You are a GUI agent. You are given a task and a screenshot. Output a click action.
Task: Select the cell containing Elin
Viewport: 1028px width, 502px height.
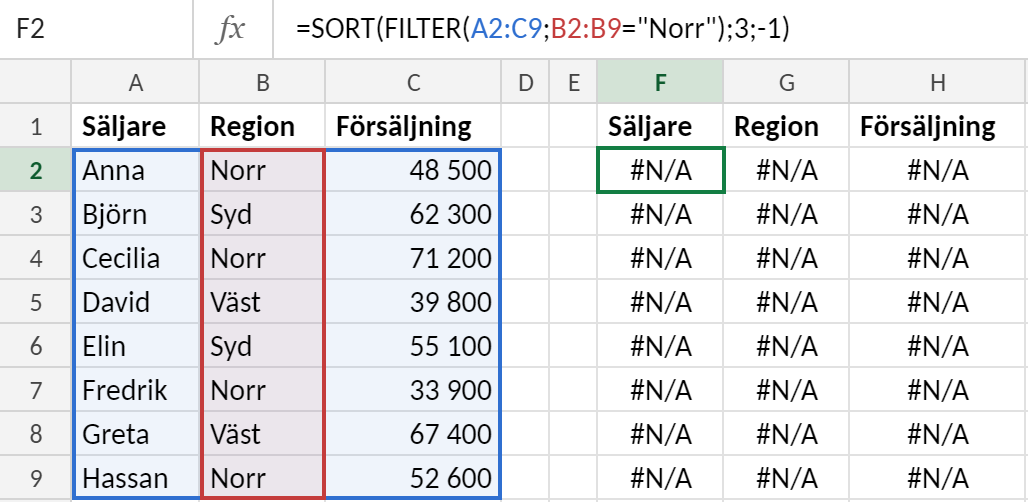click(135, 346)
